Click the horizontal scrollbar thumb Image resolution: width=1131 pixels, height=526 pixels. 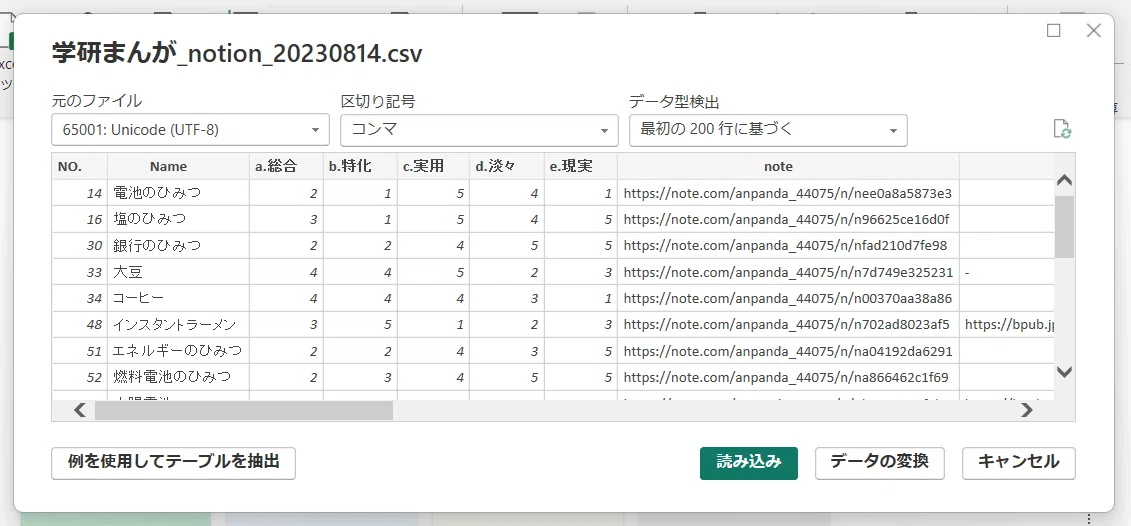243,410
